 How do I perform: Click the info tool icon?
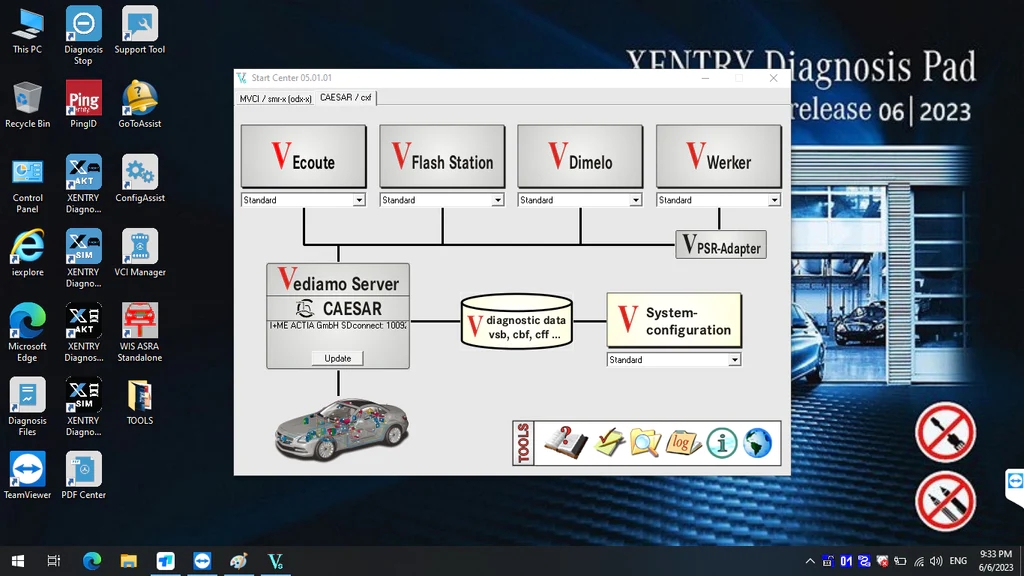(722, 443)
